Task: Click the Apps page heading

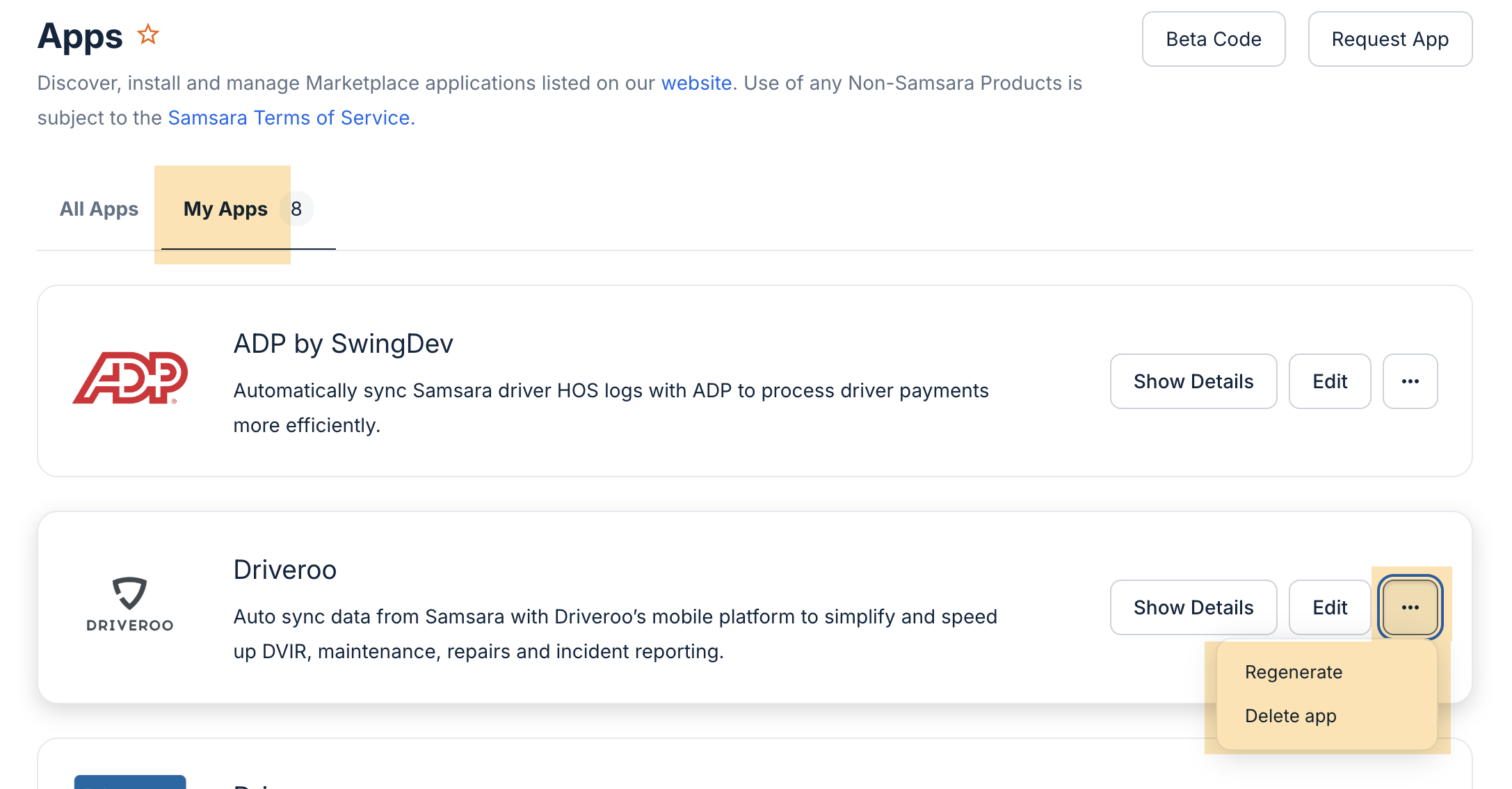Action: [80, 36]
